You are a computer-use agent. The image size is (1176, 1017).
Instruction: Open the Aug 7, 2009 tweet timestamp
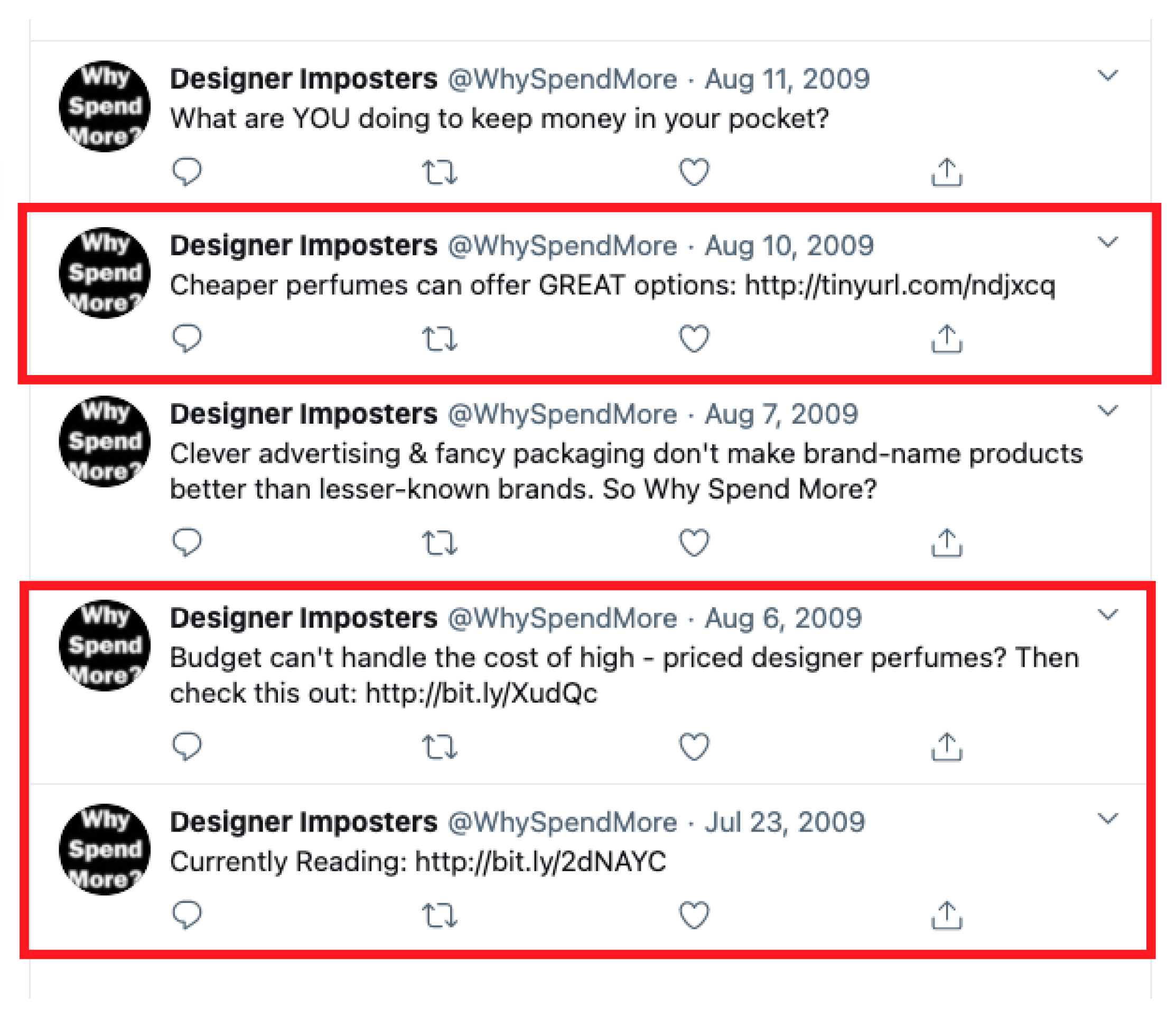pyautogui.click(x=781, y=414)
